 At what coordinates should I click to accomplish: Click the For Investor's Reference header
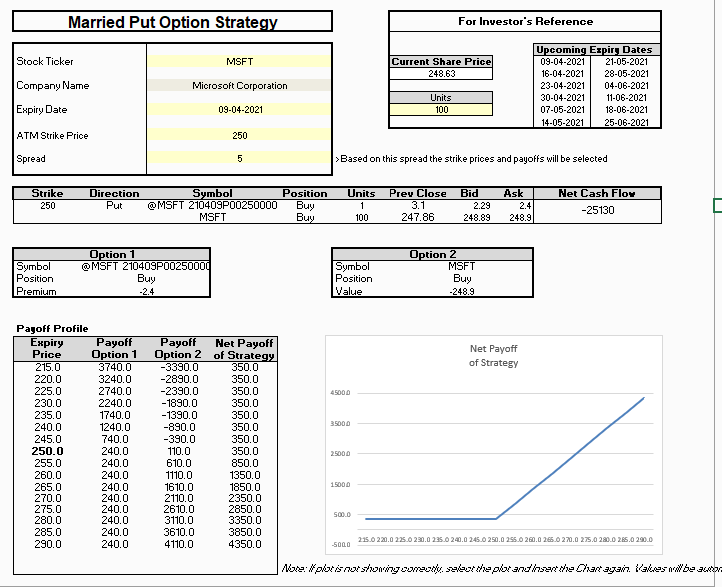point(525,21)
